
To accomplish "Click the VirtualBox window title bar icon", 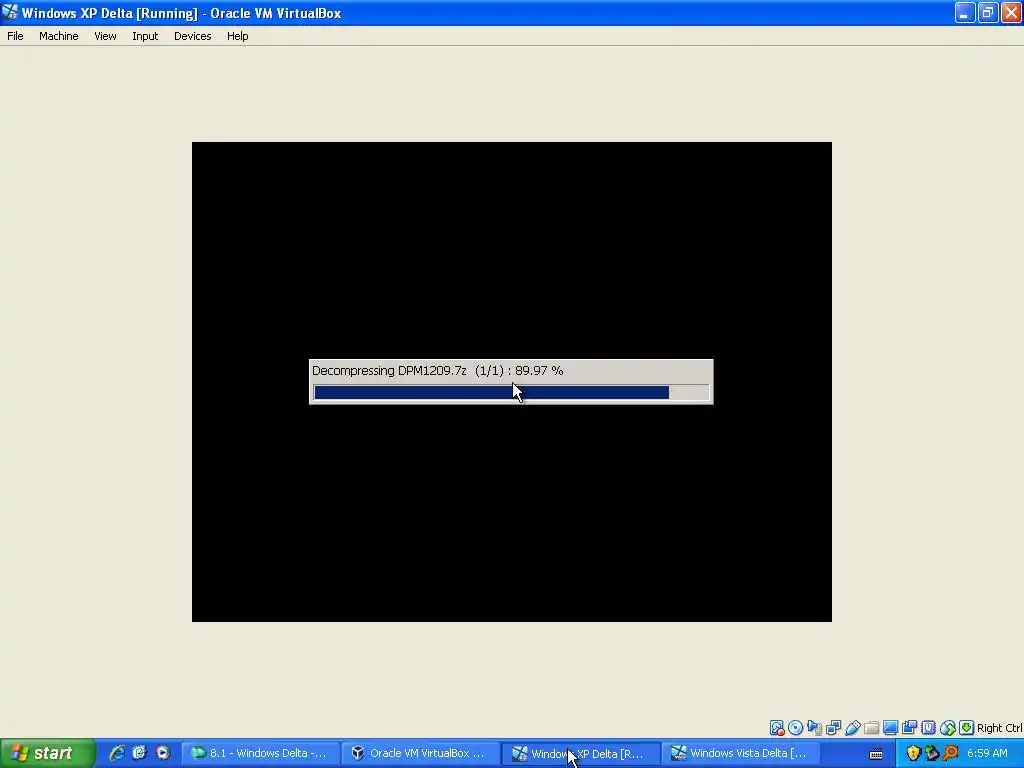I will (x=10, y=12).
